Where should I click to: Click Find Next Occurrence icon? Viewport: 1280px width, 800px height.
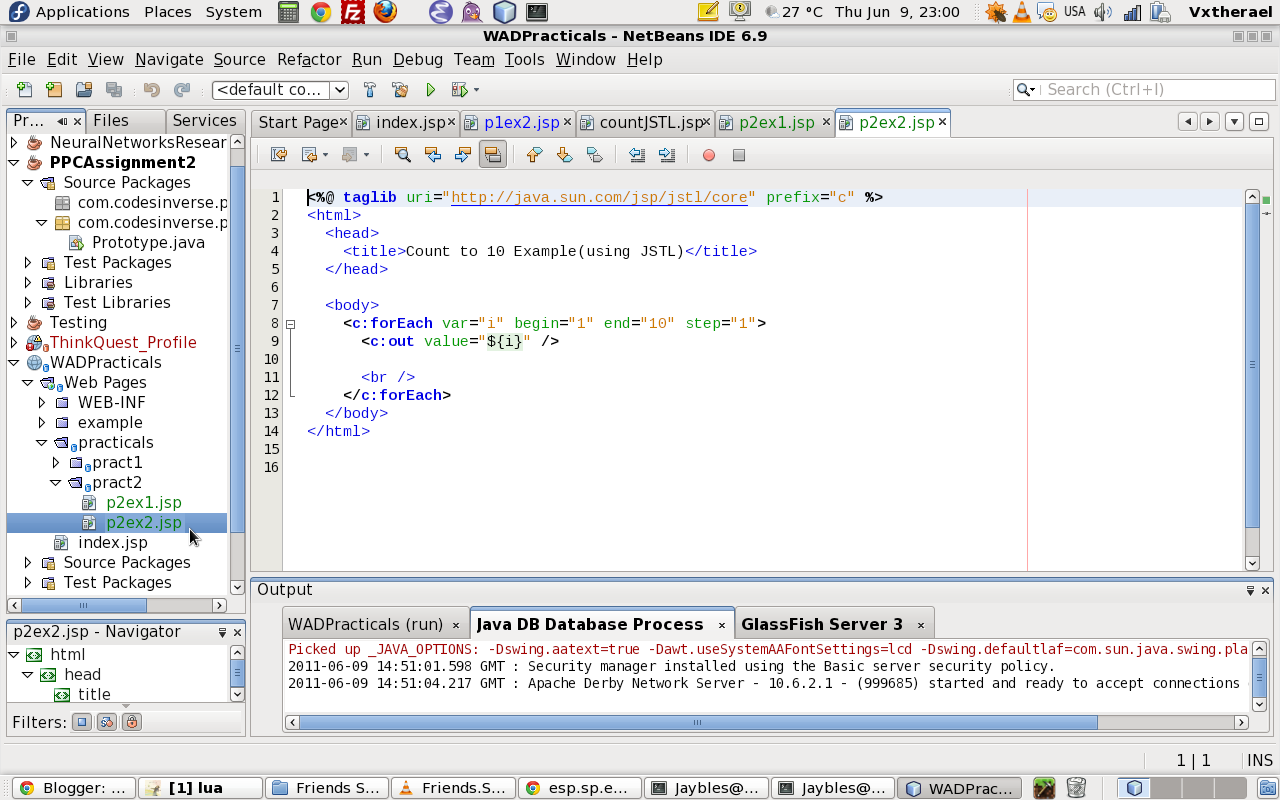[x=462, y=155]
